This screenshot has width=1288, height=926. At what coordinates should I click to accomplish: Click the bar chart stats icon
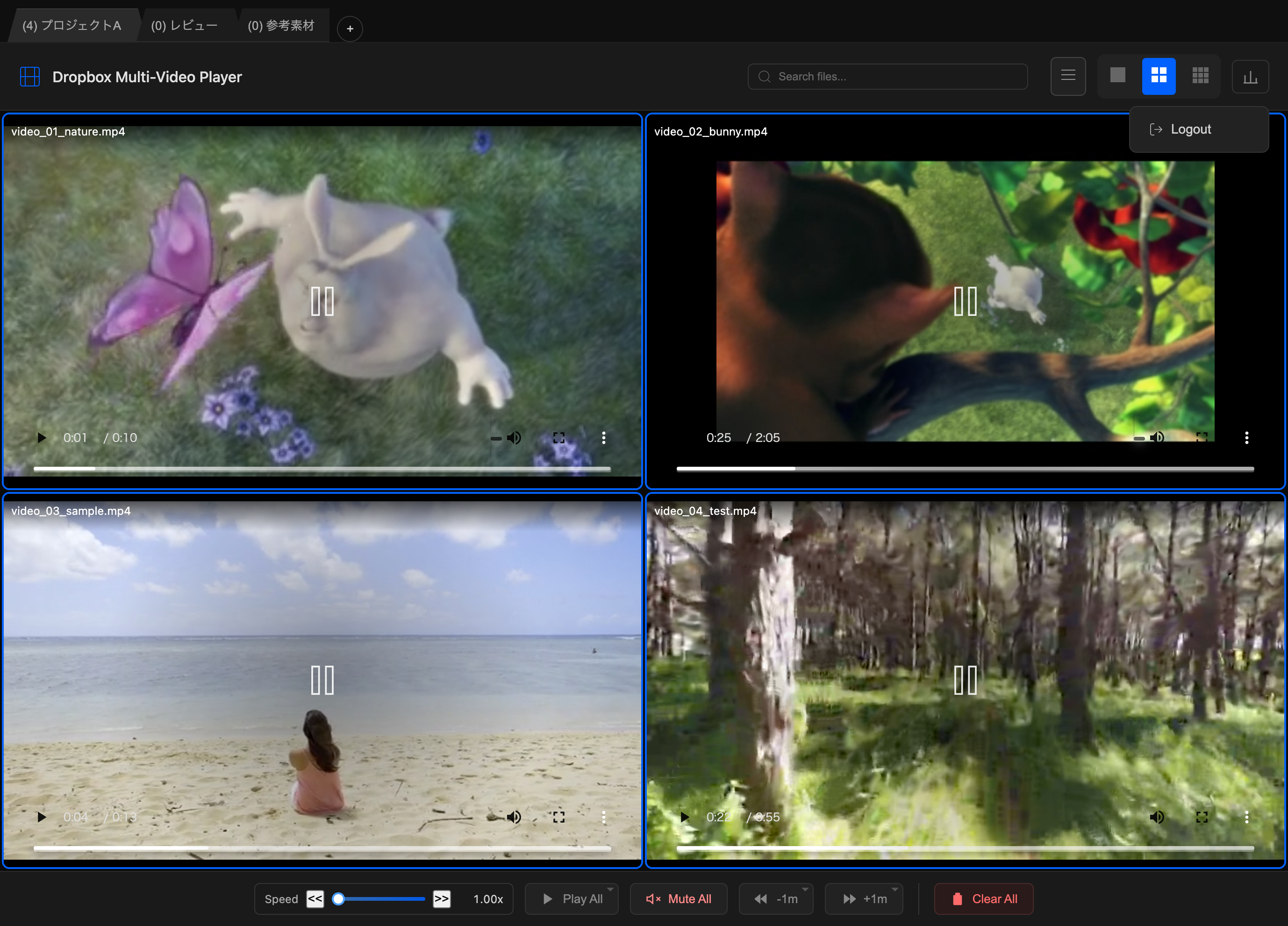point(1250,77)
